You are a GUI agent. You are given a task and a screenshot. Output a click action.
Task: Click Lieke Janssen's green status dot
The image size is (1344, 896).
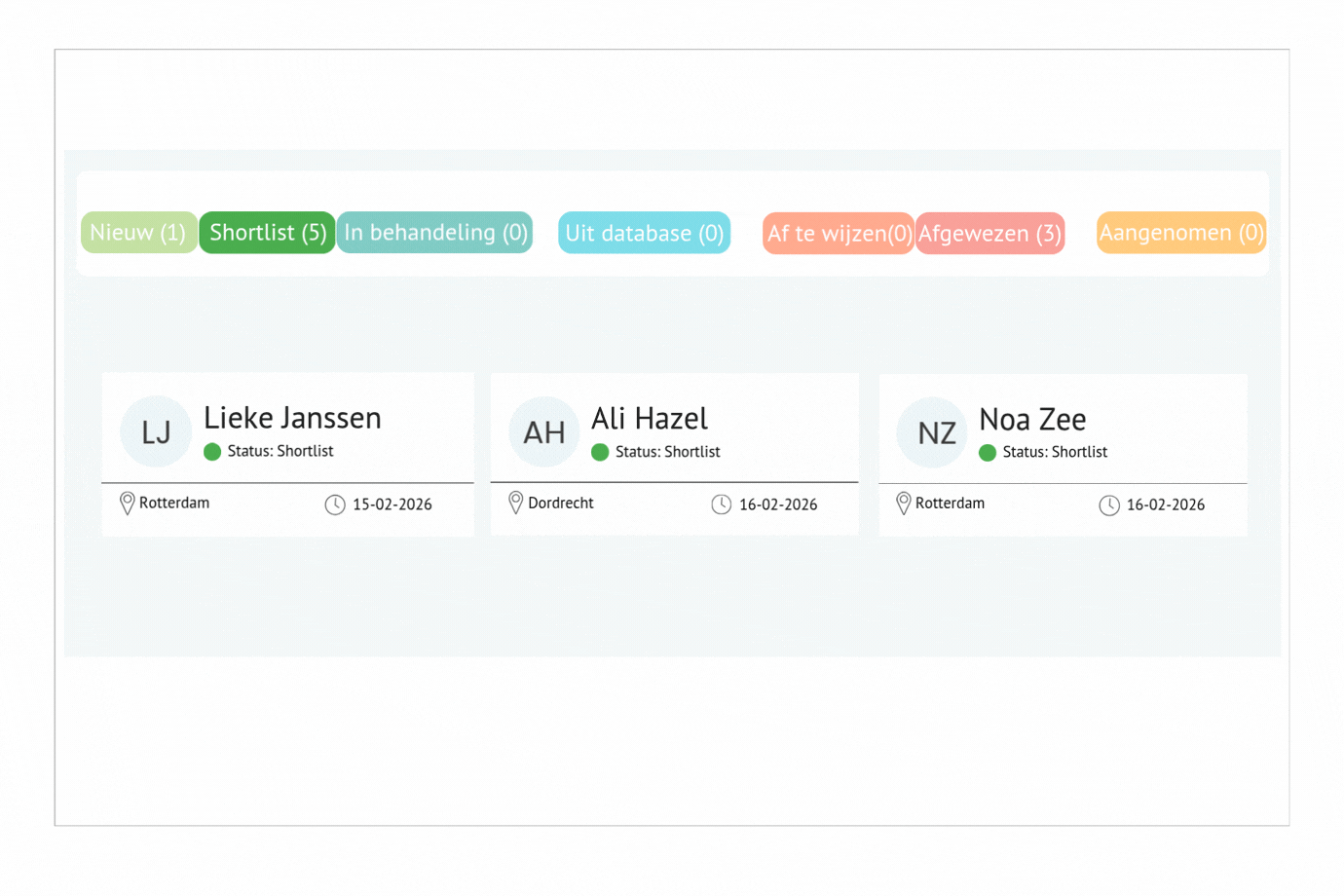[x=212, y=452]
